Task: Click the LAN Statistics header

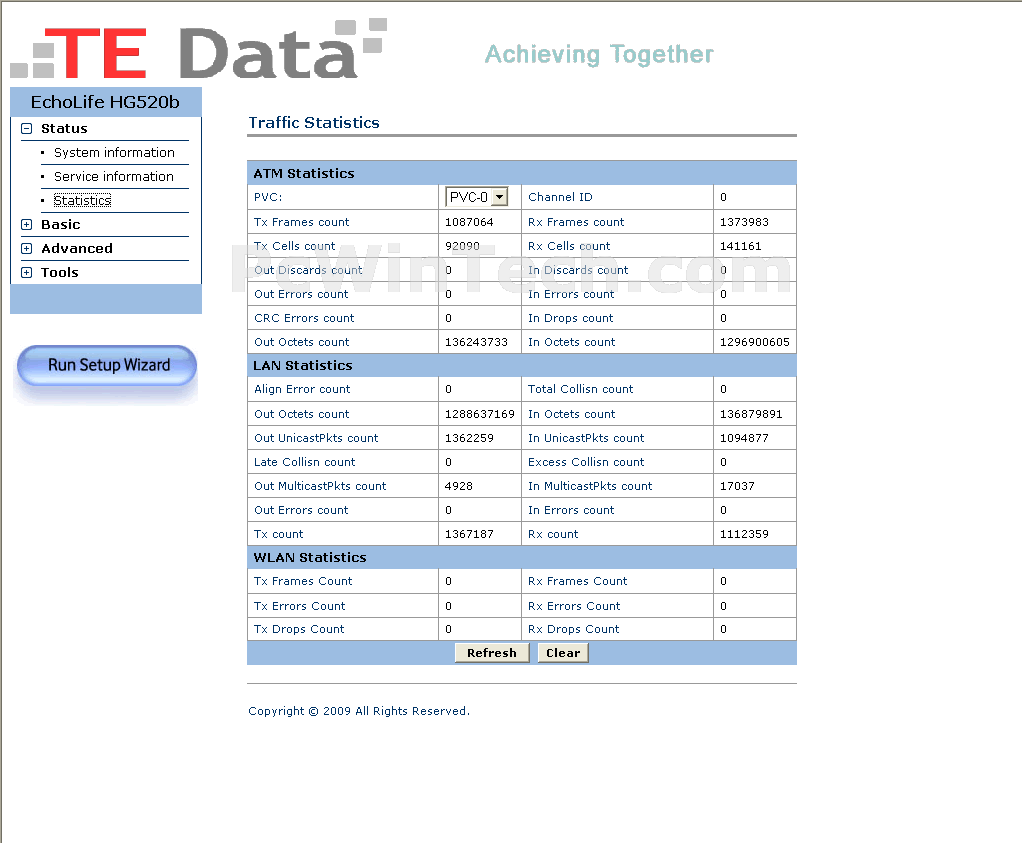Action: (x=302, y=366)
